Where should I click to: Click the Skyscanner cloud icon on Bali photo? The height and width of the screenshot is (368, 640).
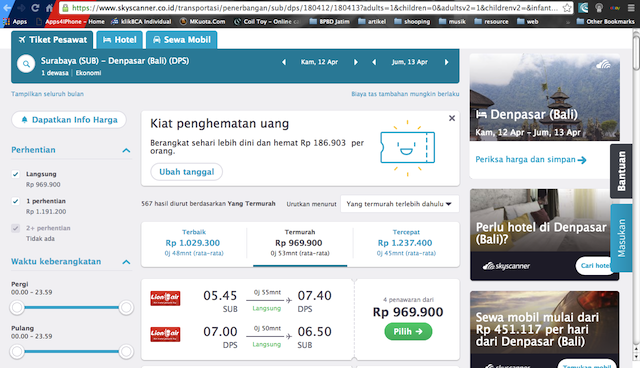tap(603, 64)
